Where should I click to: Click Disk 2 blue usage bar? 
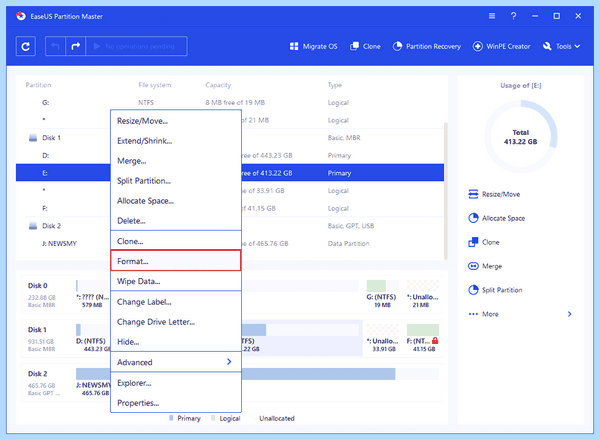tap(318, 374)
